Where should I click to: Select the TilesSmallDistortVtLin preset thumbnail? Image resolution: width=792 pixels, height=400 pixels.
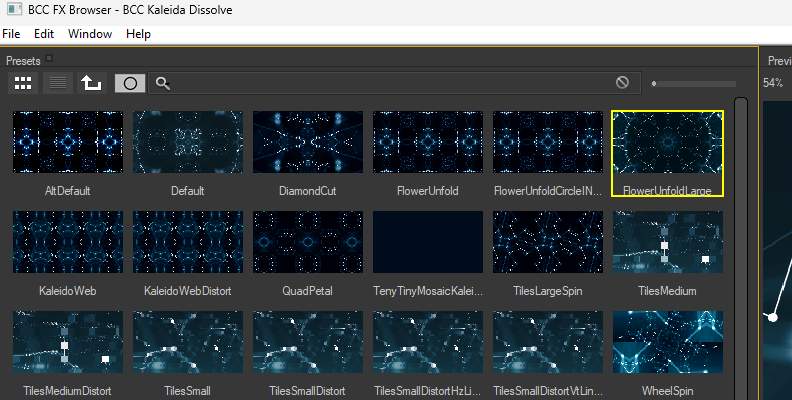pyautogui.click(x=548, y=342)
